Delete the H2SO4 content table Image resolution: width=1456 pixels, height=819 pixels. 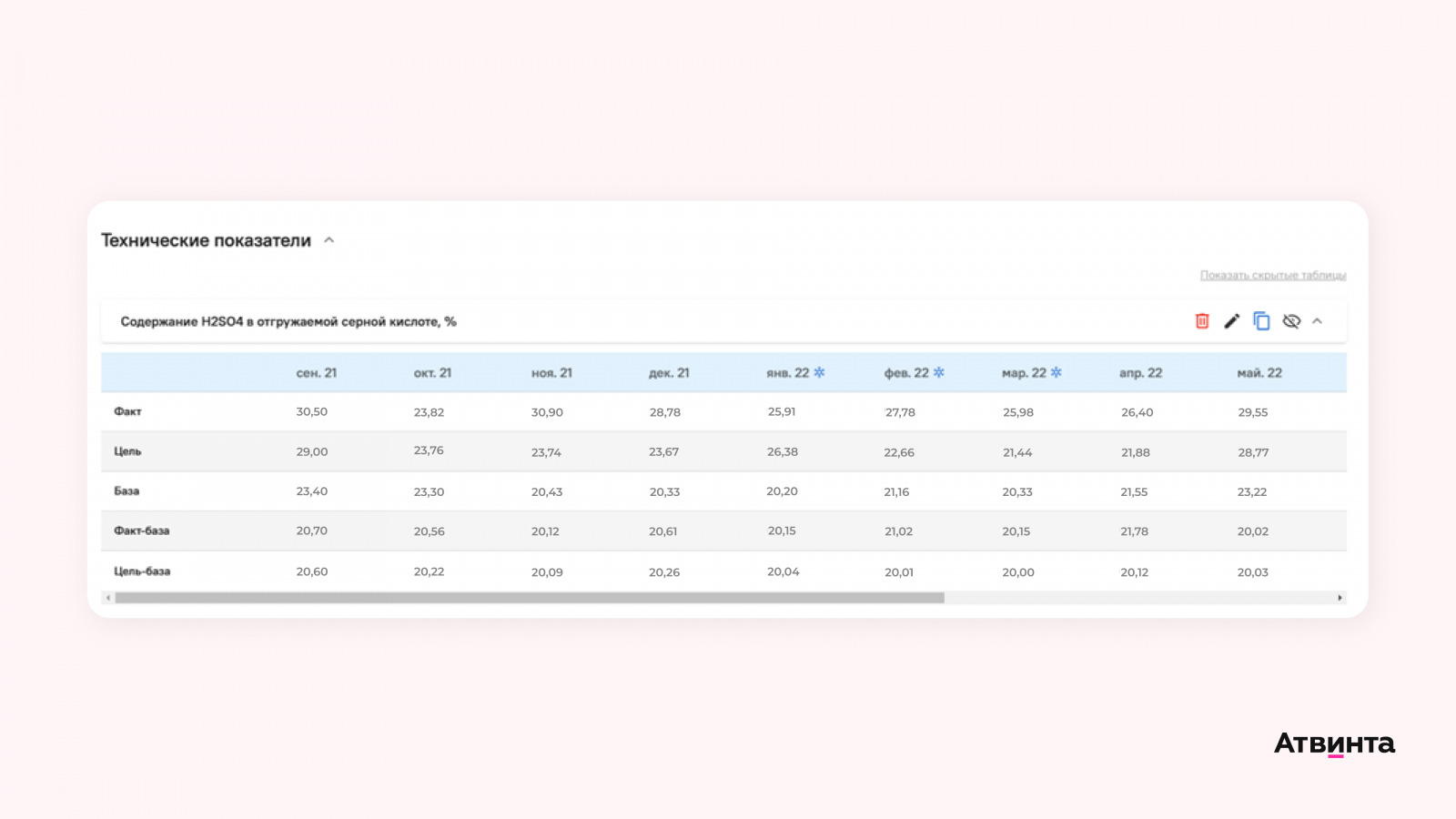pyautogui.click(x=1202, y=321)
